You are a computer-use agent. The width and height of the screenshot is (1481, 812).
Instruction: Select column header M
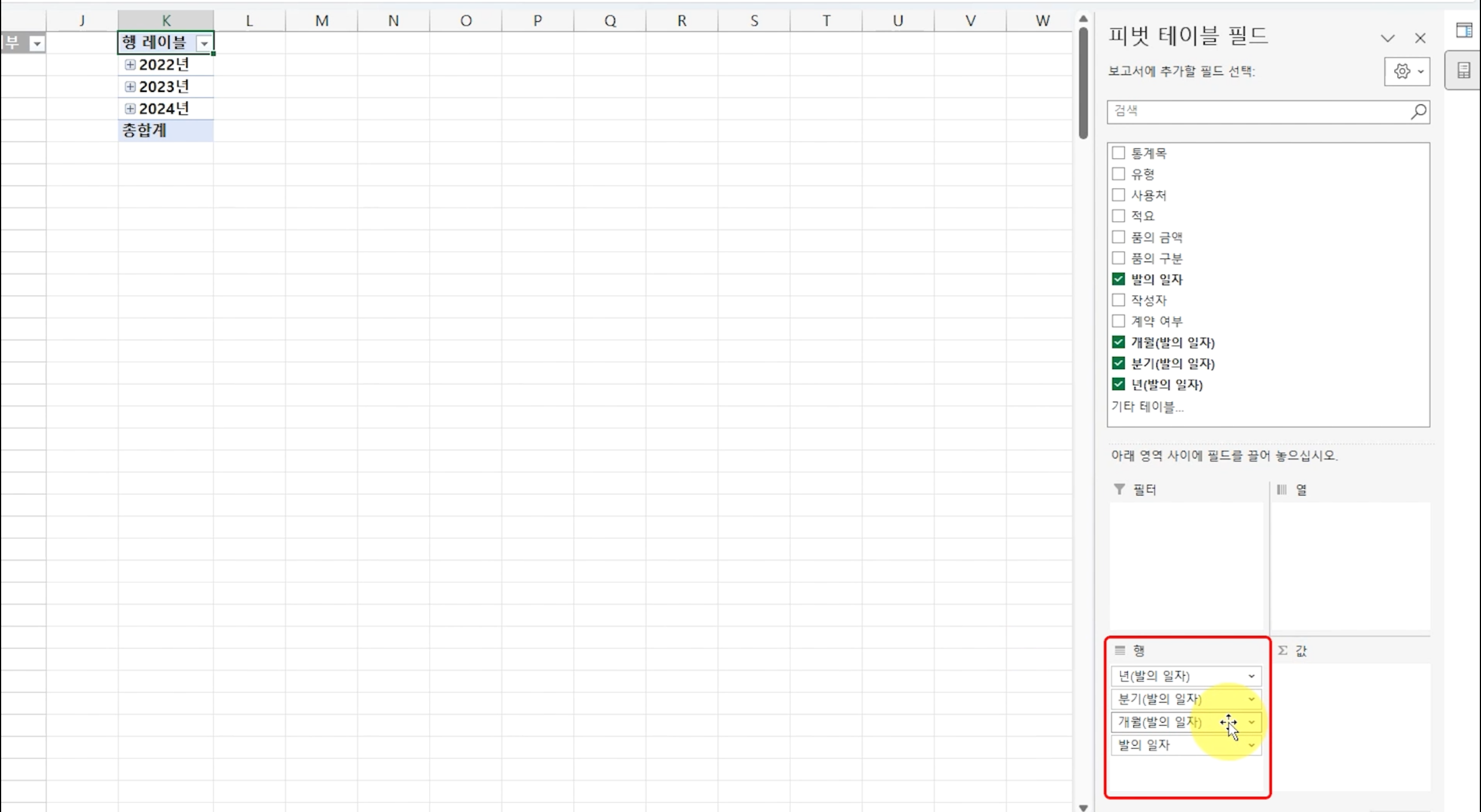click(x=321, y=21)
